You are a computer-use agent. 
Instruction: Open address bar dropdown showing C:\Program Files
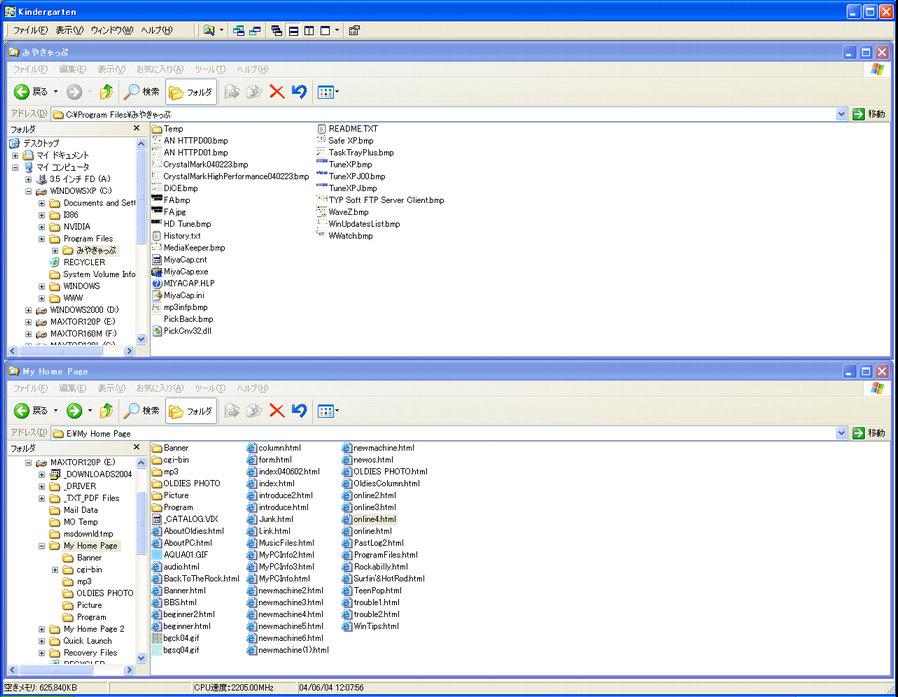coord(841,114)
